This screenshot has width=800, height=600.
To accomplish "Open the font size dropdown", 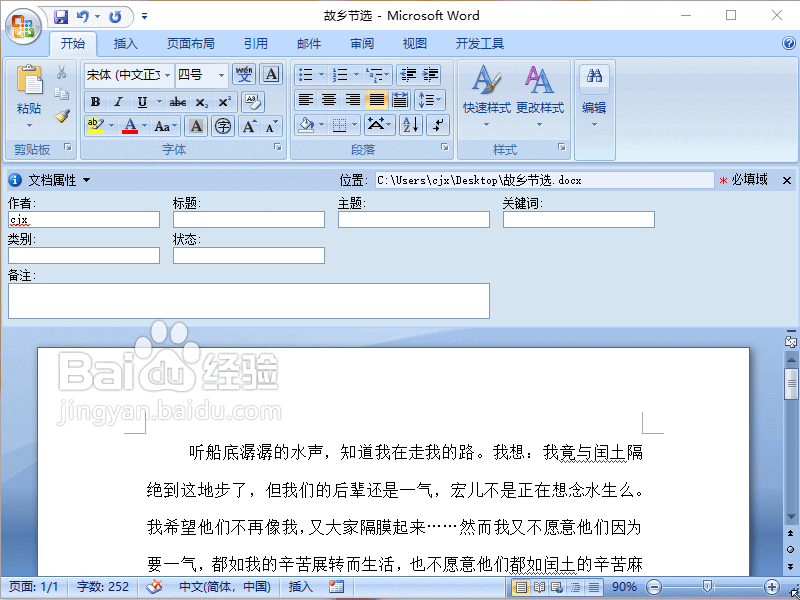I will 221,76.
